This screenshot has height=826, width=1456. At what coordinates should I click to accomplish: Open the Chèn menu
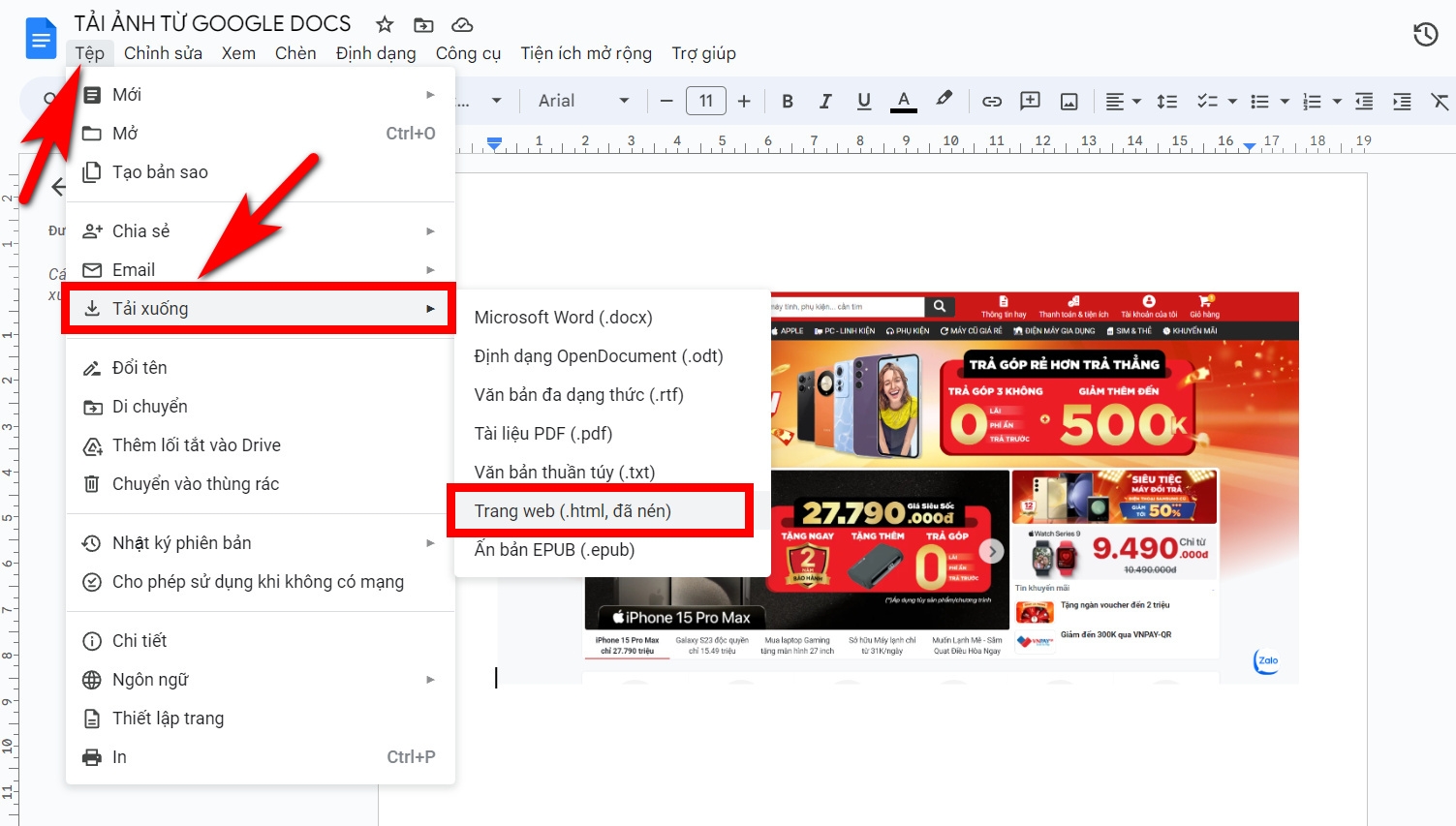coord(295,53)
